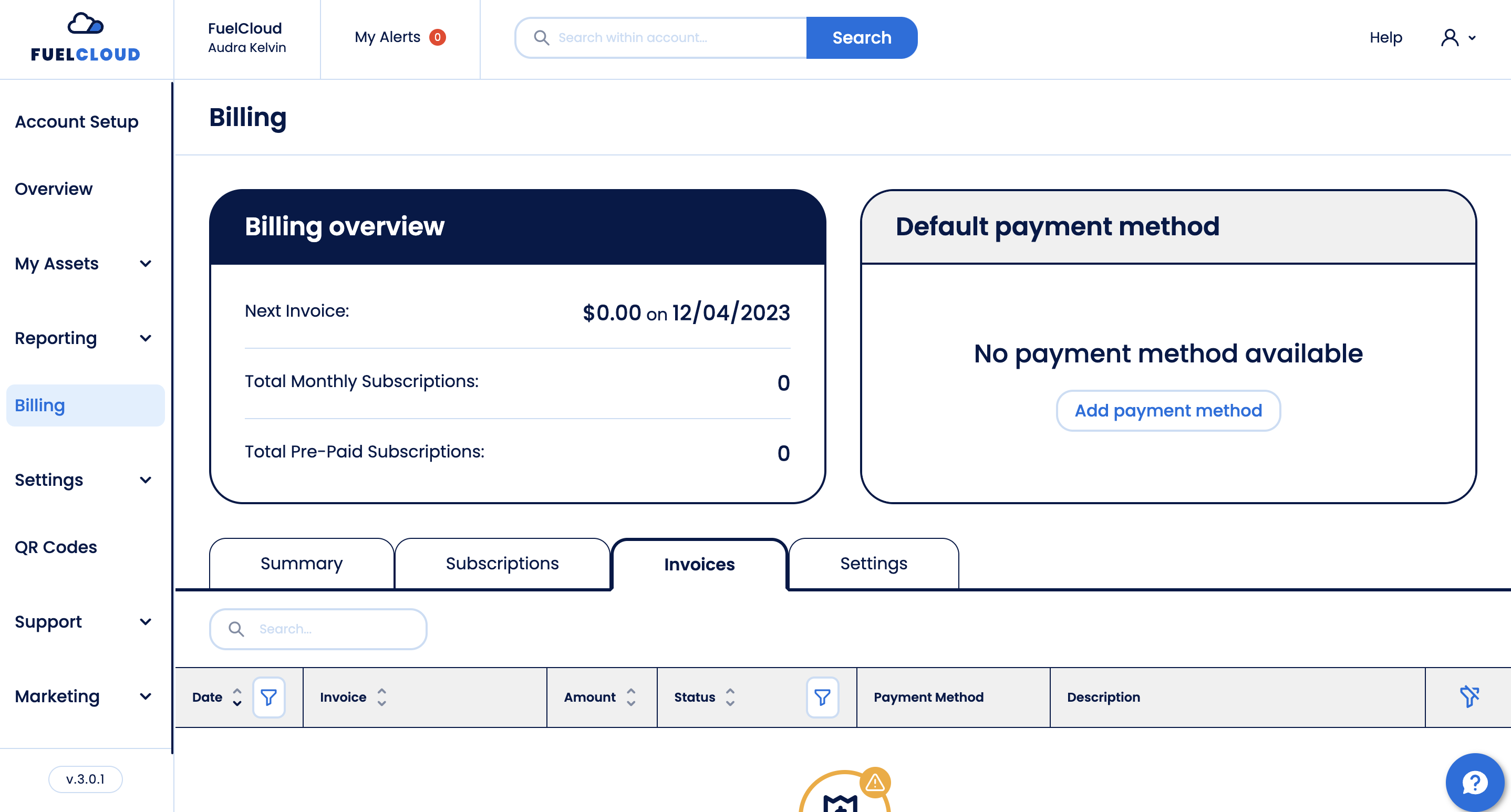The image size is (1511, 812).
Task: Open the Help link
Action: coord(1385,37)
